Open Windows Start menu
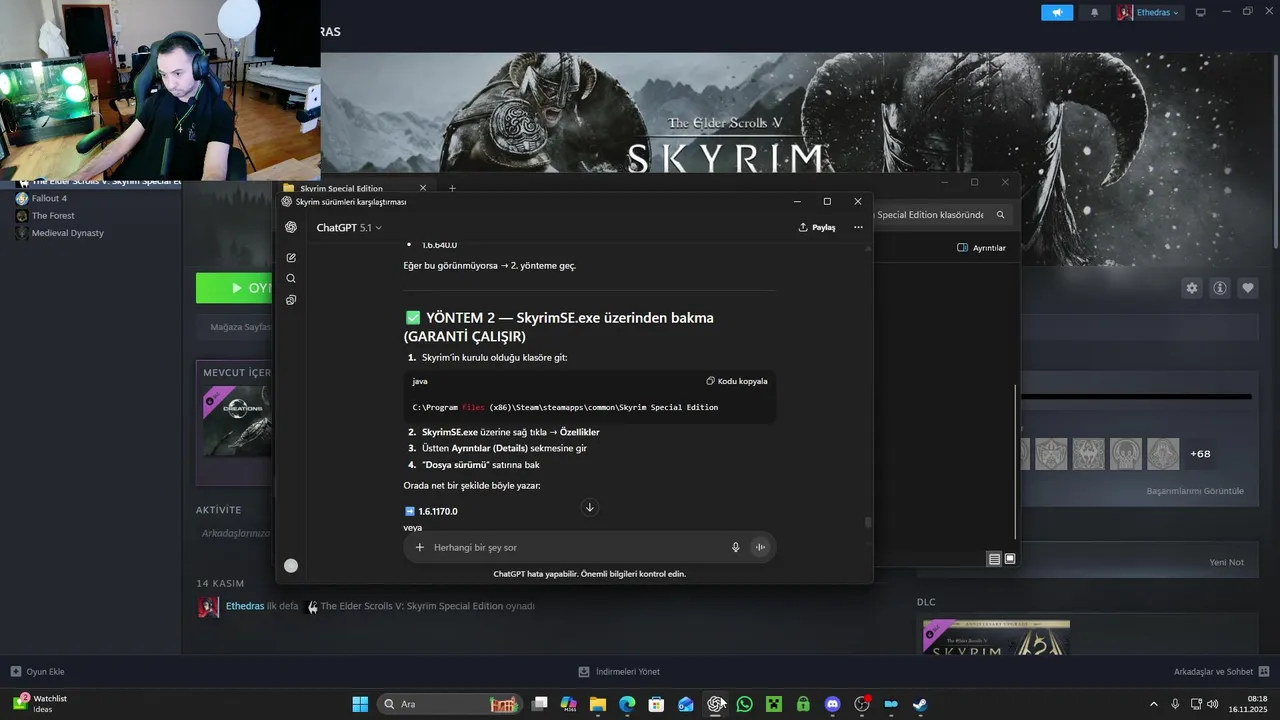Screen dimensions: 1280x720 point(360,704)
